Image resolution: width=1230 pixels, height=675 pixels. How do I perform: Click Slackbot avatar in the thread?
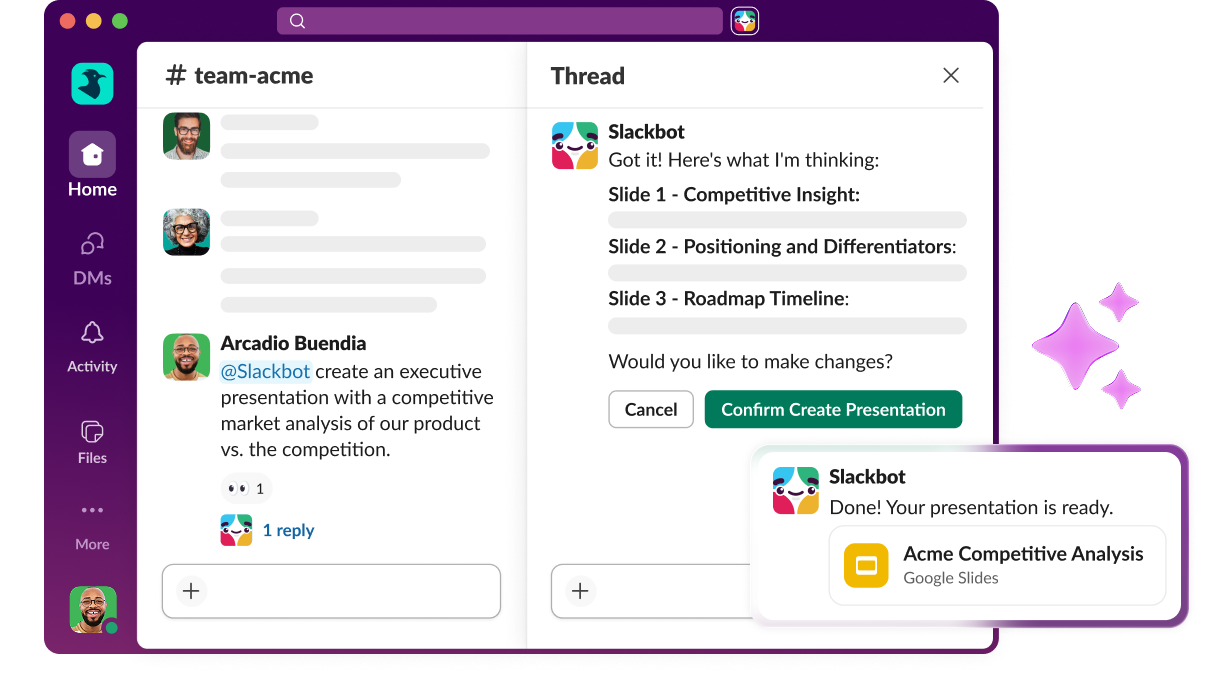click(575, 145)
